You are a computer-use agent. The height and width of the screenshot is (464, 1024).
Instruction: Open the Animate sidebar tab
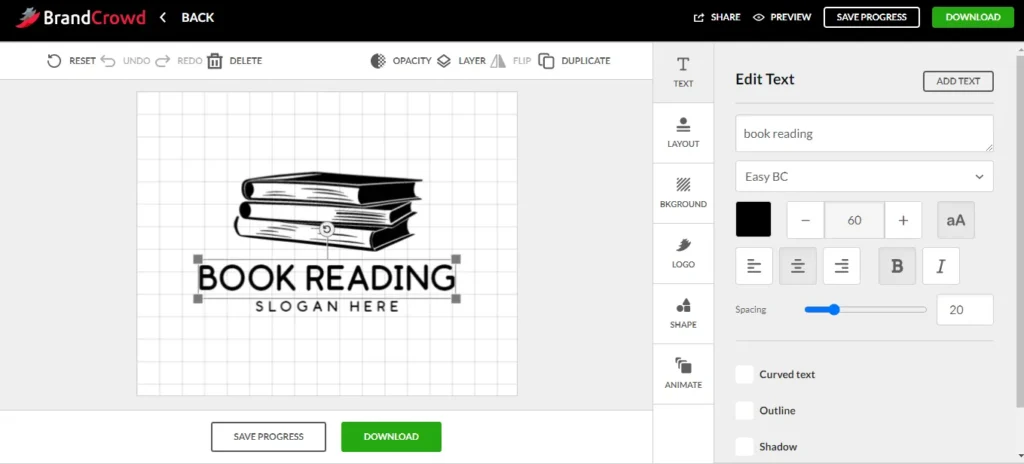point(683,374)
